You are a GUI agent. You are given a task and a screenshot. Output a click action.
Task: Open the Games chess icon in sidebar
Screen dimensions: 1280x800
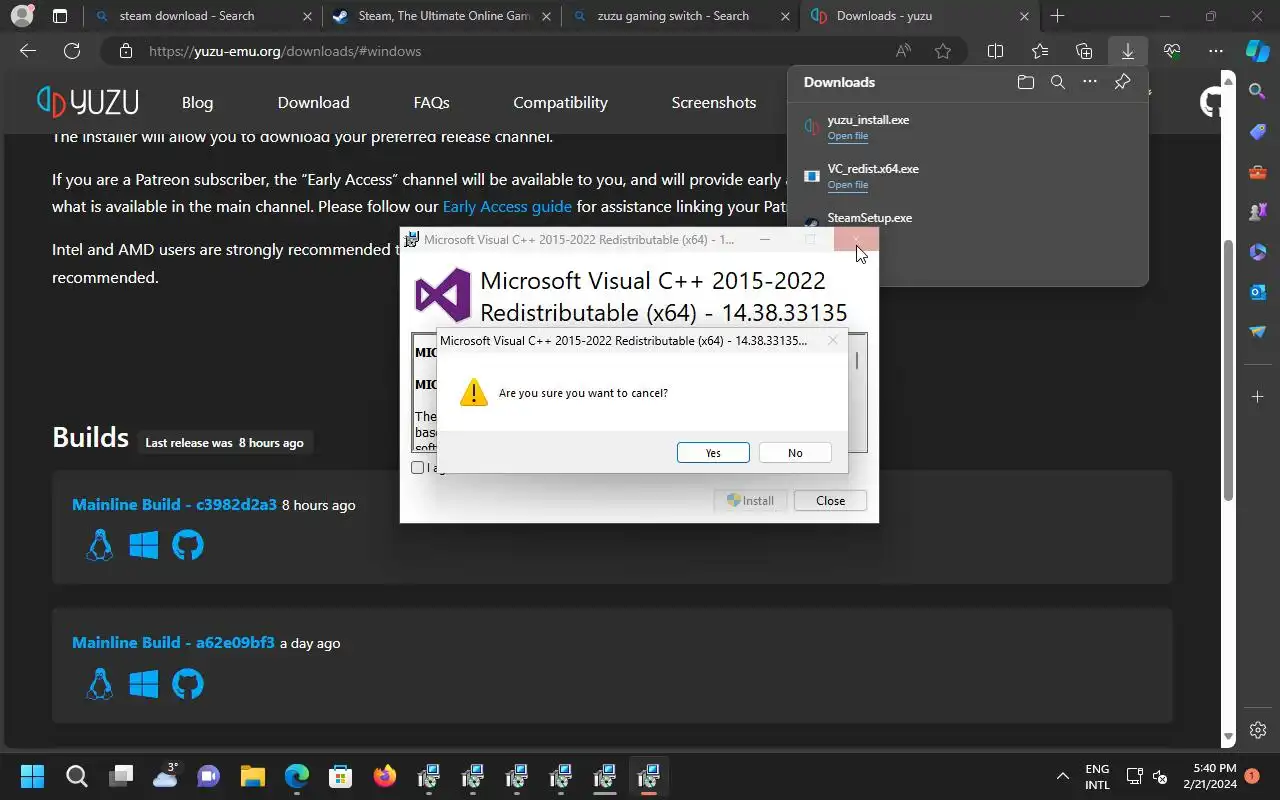tap(1258, 212)
